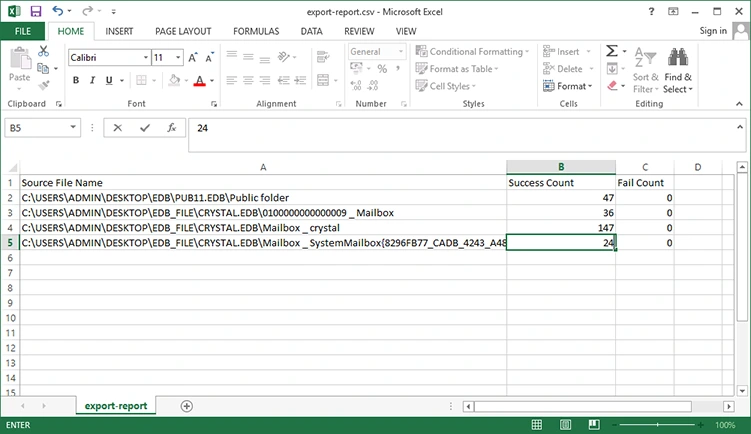Click the Delete cells button
Image resolution: width=751 pixels, height=434 pixels.
[x=569, y=69]
